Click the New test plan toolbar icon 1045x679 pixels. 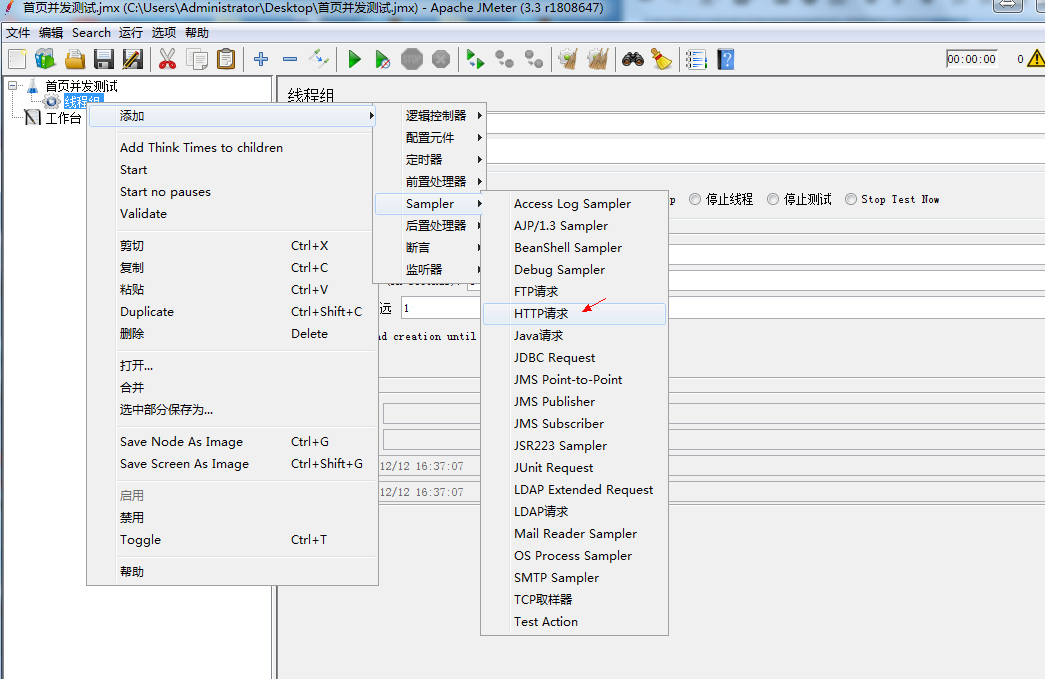(17, 59)
